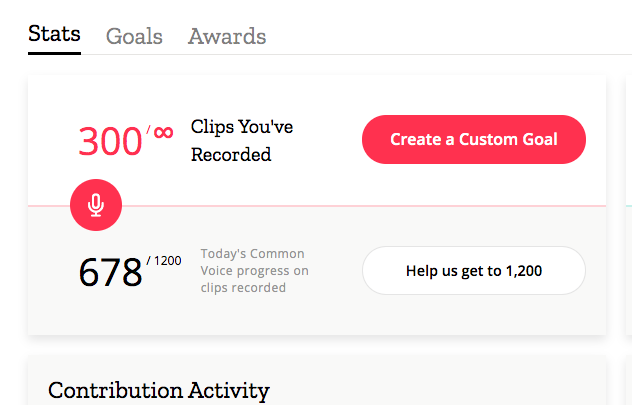The image size is (632, 405).
Task: Select the Awards tab
Action: 227,36
